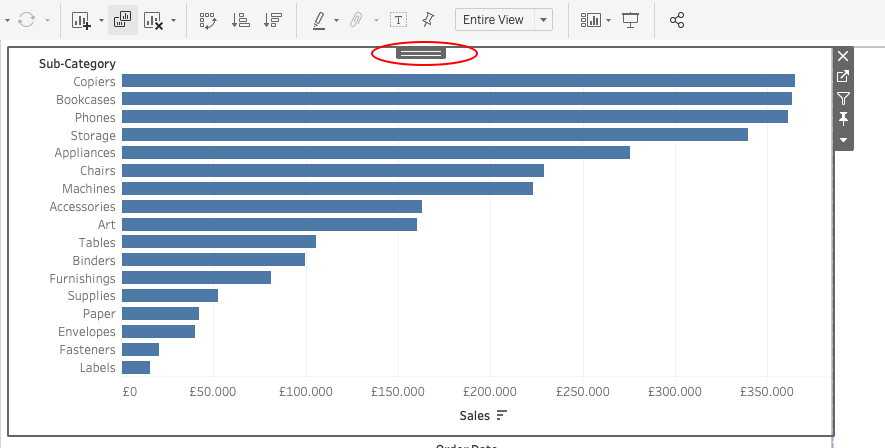Image resolution: width=885 pixels, height=448 pixels.
Task: Select the Furnishings bar
Action: click(x=196, y=278)
